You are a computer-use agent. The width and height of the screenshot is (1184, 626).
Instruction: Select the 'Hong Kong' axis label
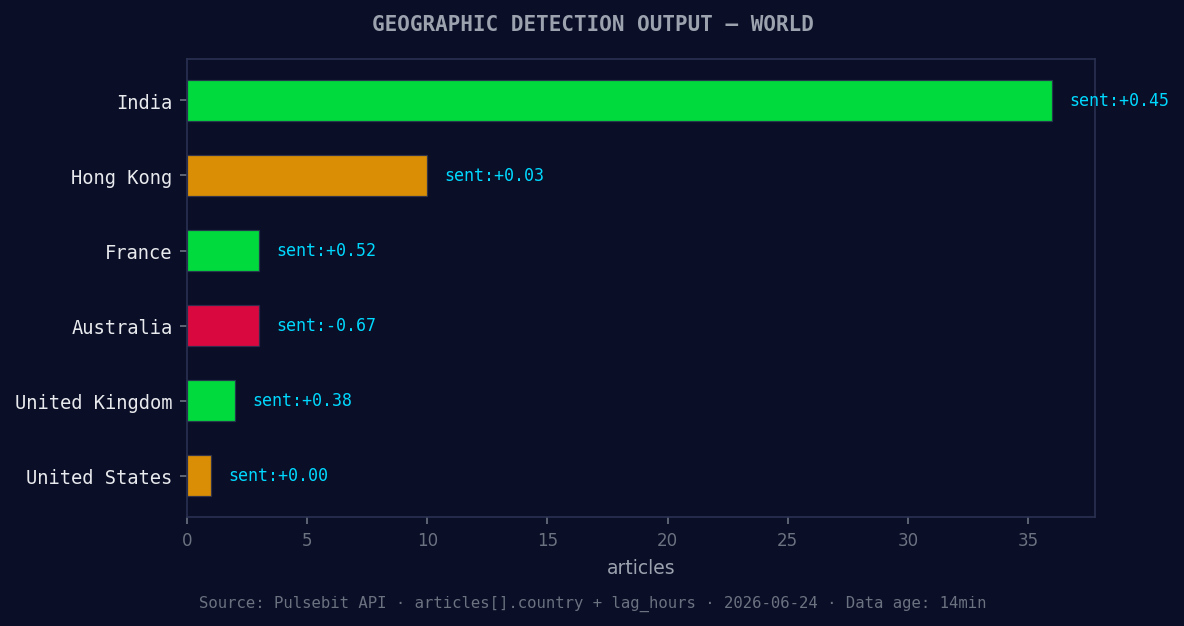click(122, 177)
